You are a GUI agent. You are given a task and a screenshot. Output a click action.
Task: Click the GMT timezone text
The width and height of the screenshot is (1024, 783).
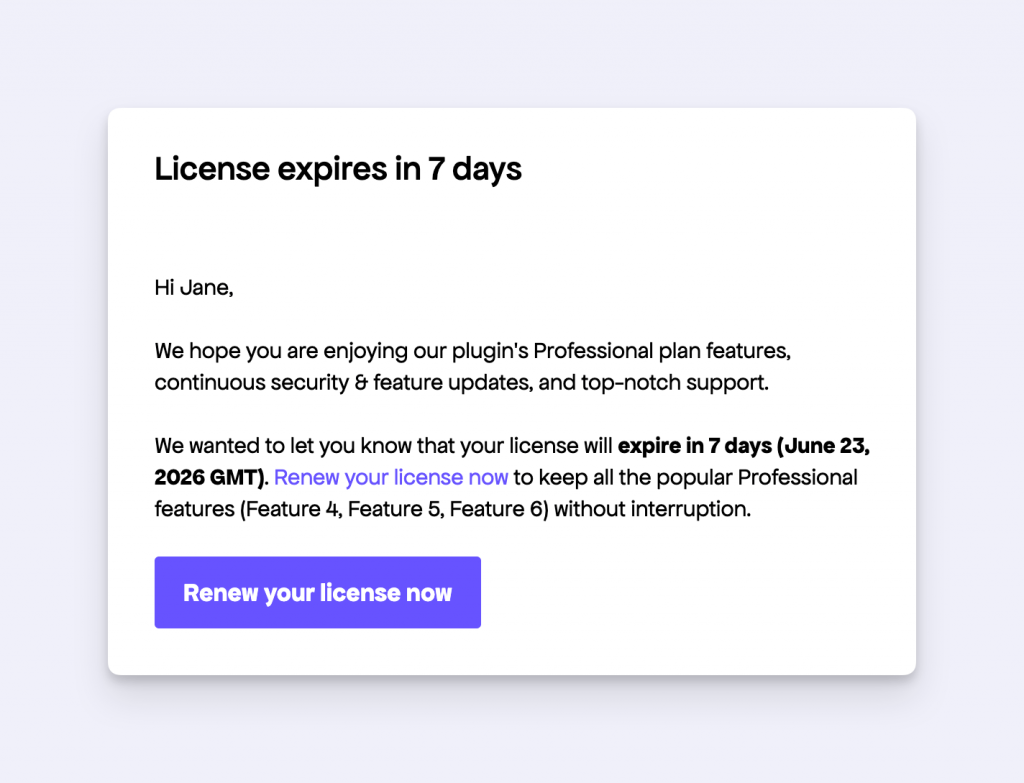(230, 477)
